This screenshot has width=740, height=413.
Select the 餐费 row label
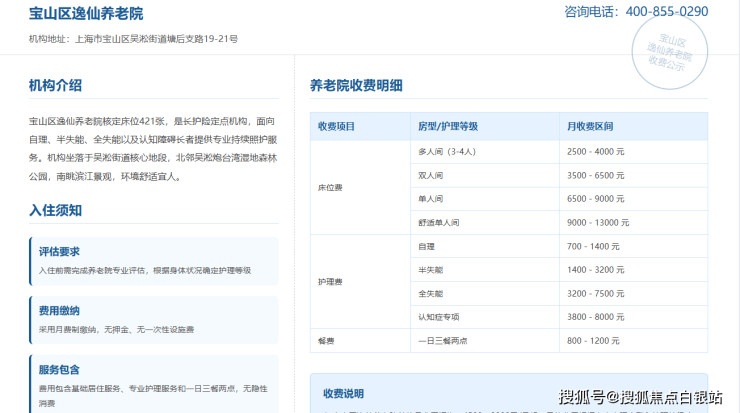pyautogui.click(x=326, y=341)
